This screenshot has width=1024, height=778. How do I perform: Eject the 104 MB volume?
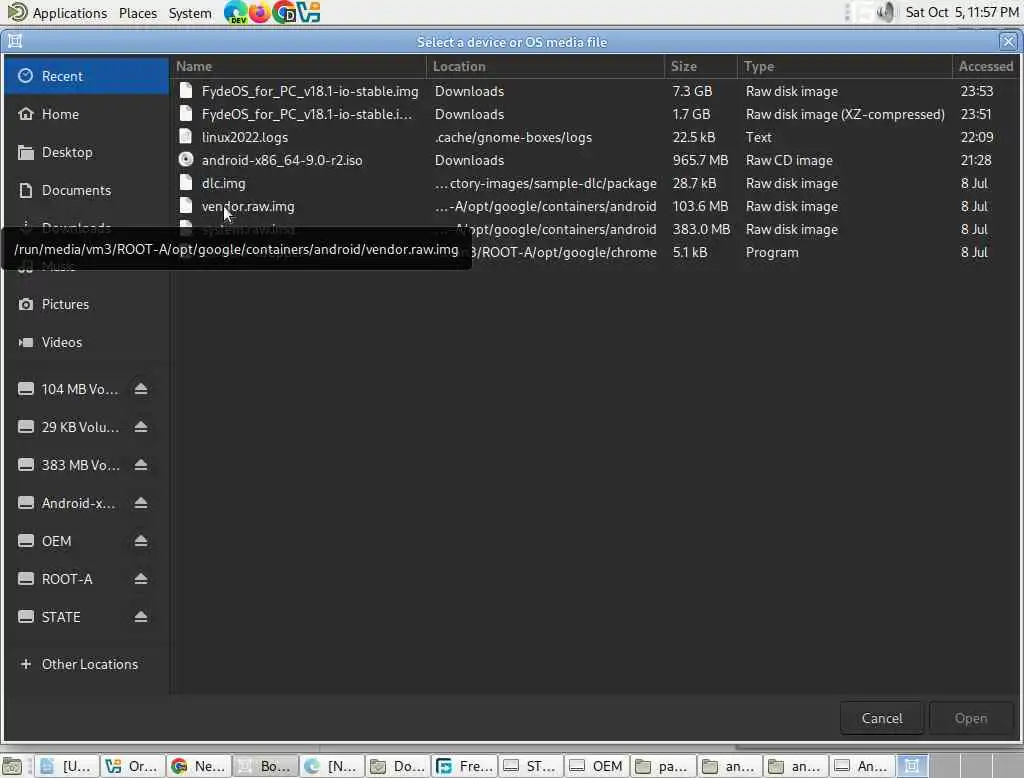[140, 389]
